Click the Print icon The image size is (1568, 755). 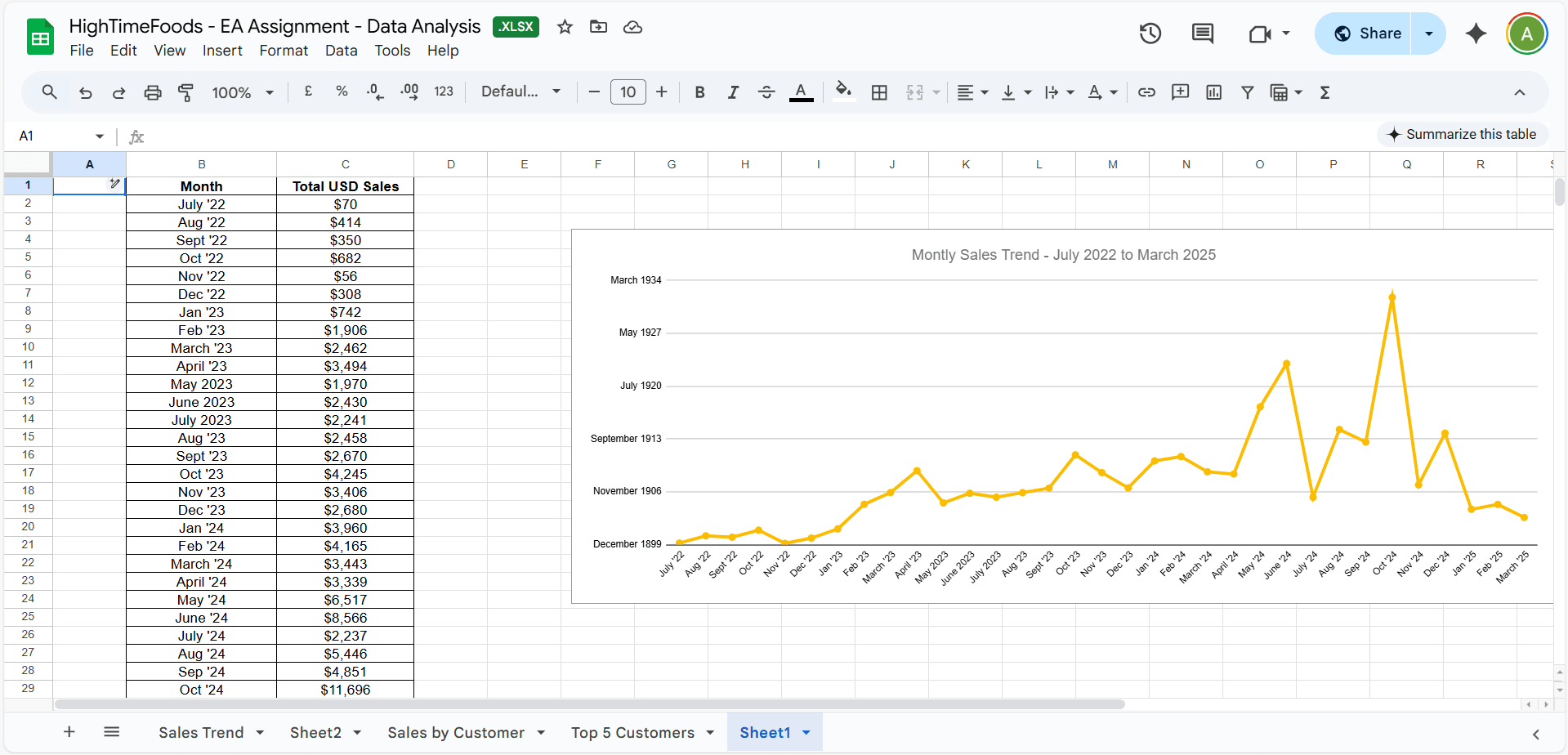click(x=152, y=92)
